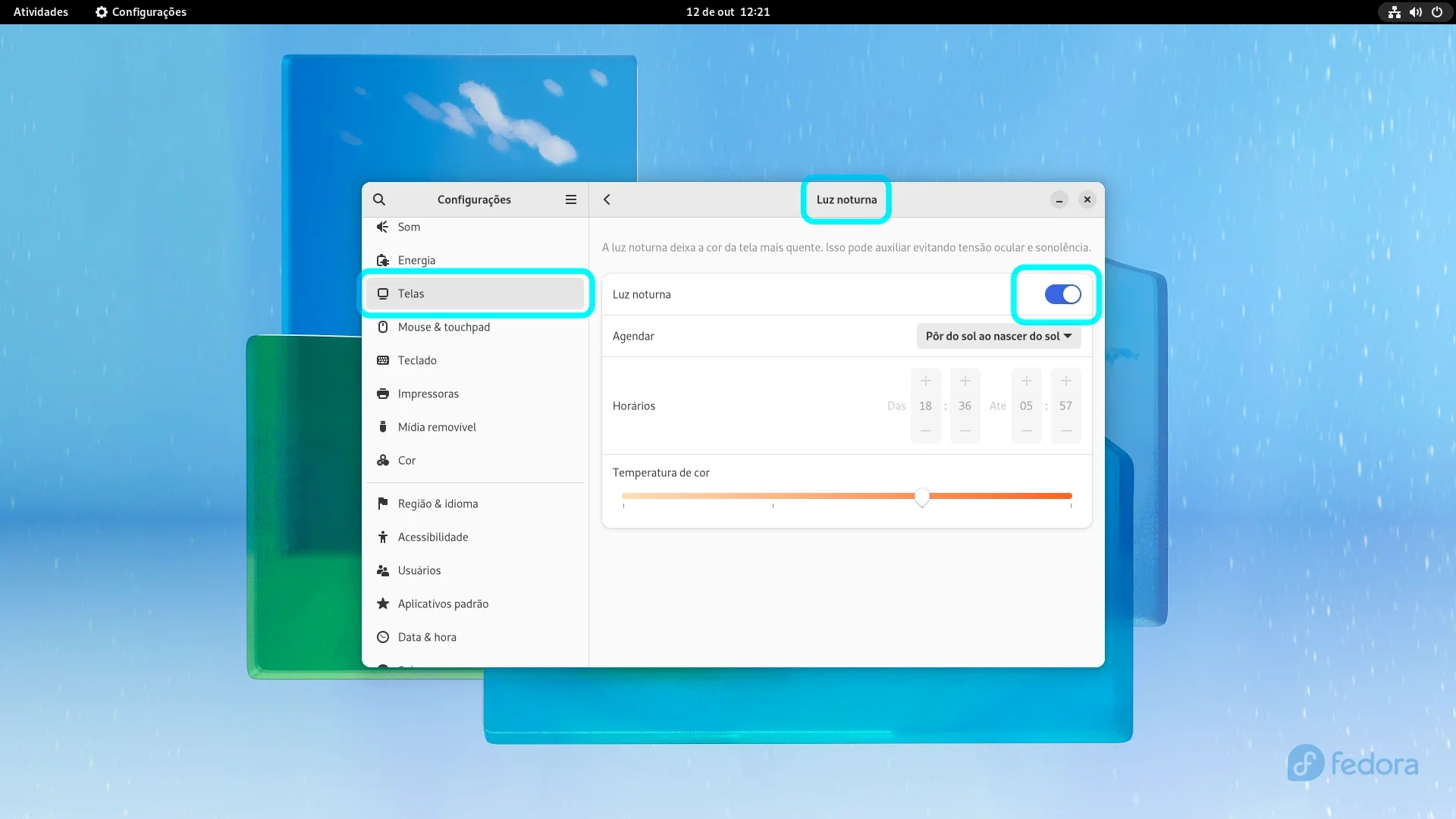
Task: Open the clock showing 12 de out 12:21
Action: tap(728, 12)
